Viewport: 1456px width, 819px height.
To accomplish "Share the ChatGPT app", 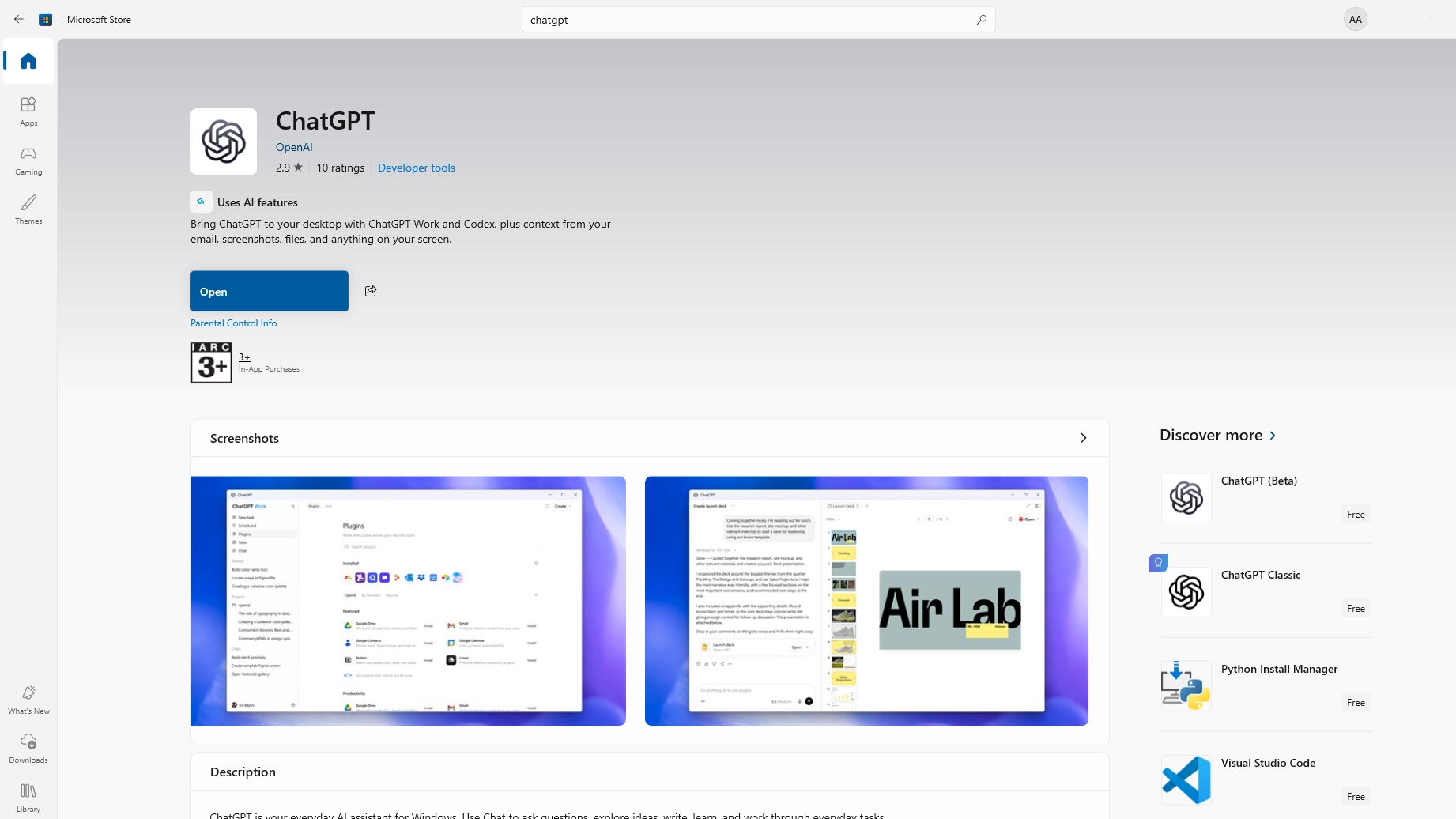I will 371,291.
